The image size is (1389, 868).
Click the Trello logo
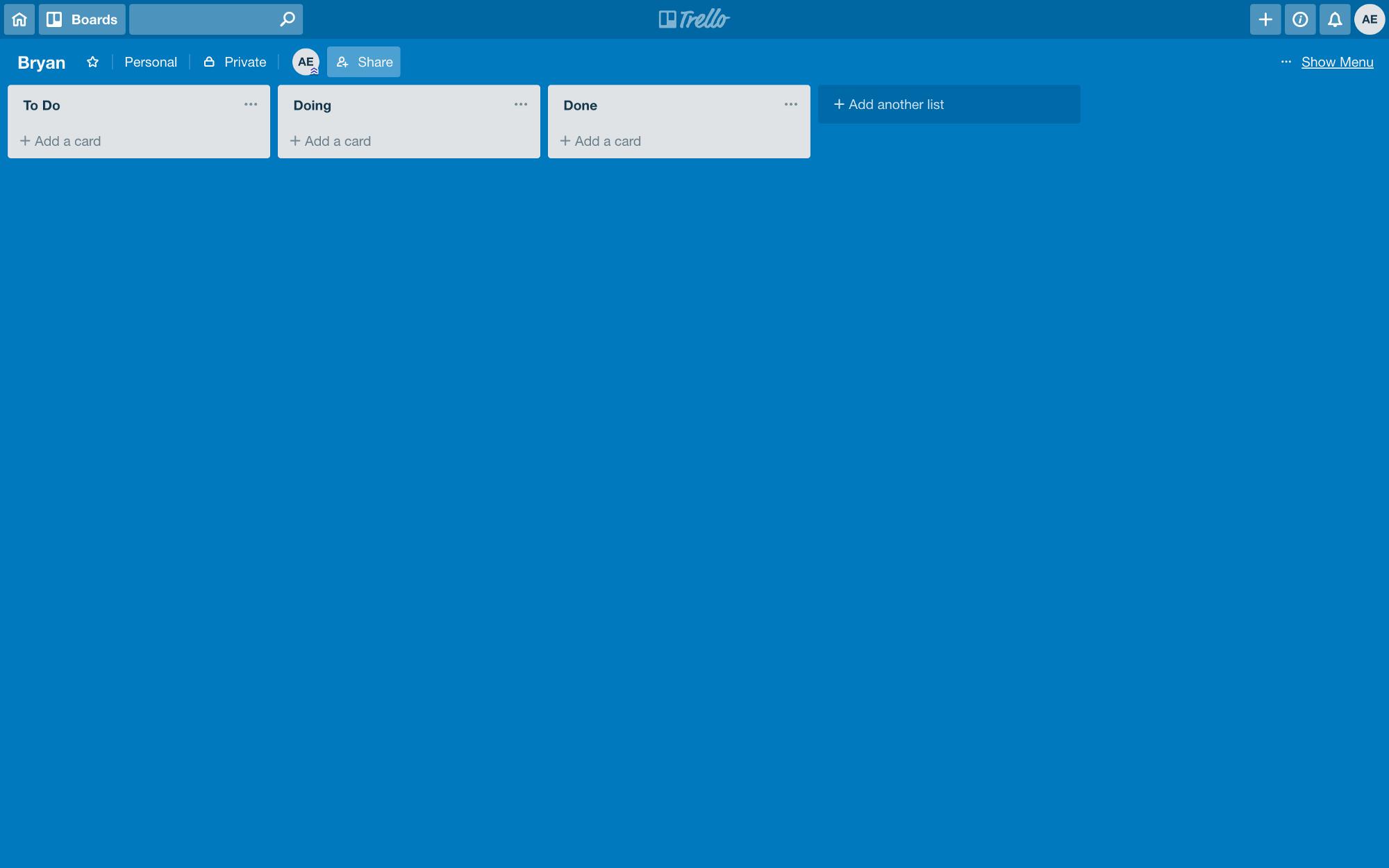click(694, 19)
